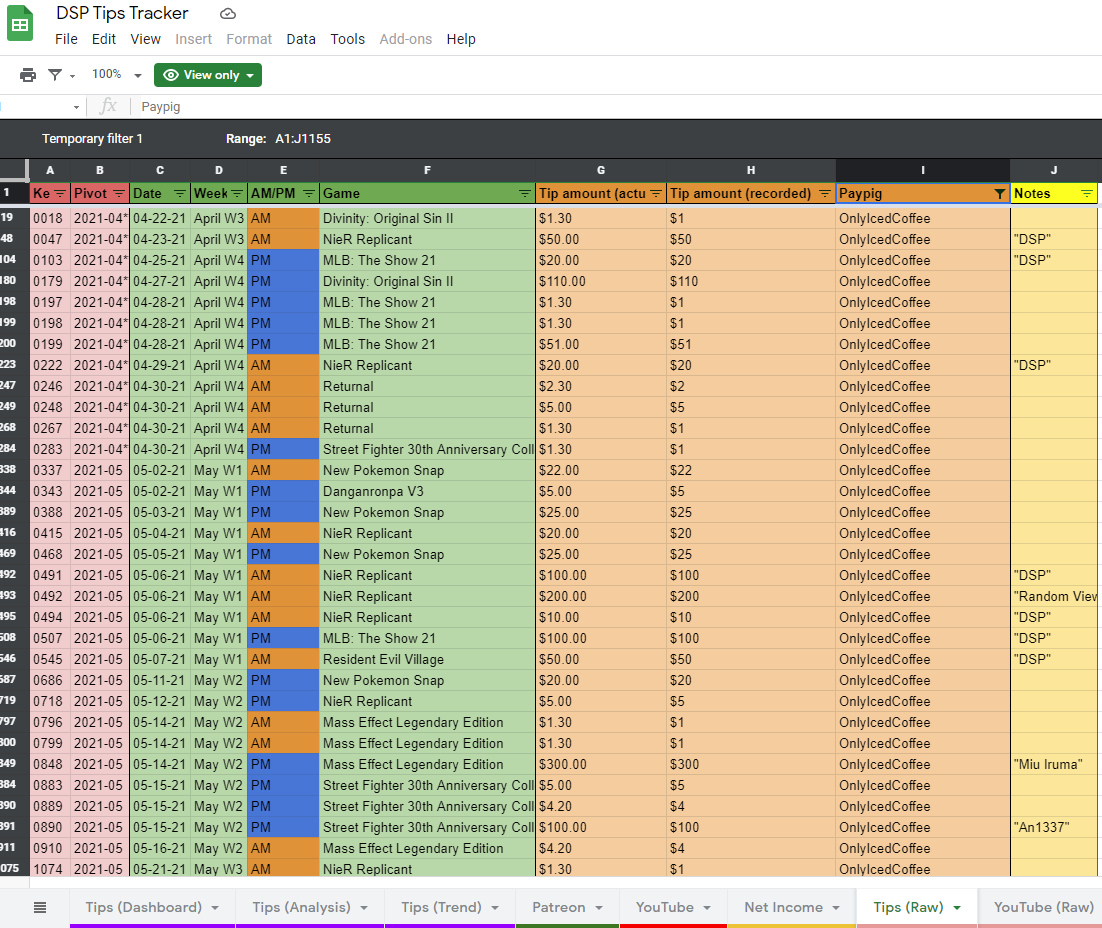1102x928 pixels.
Task: Click the Game column filter icon
Action: [x=524, y=193]
